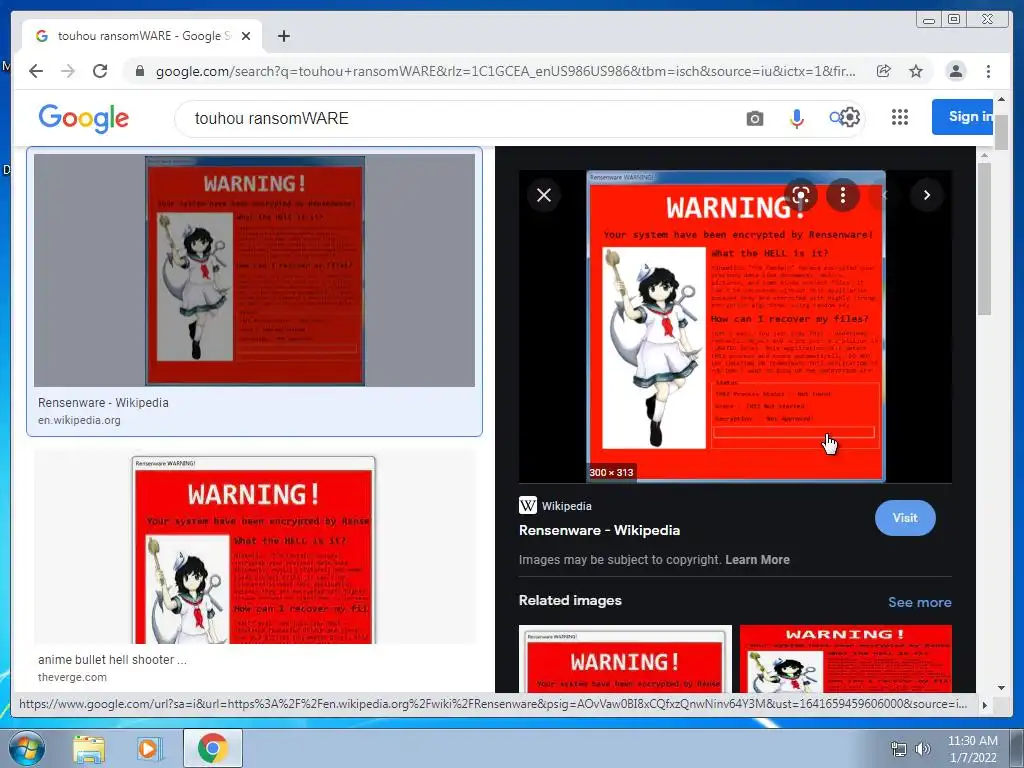Click Wikipedia source label with W icon

[x=555, y=505]
